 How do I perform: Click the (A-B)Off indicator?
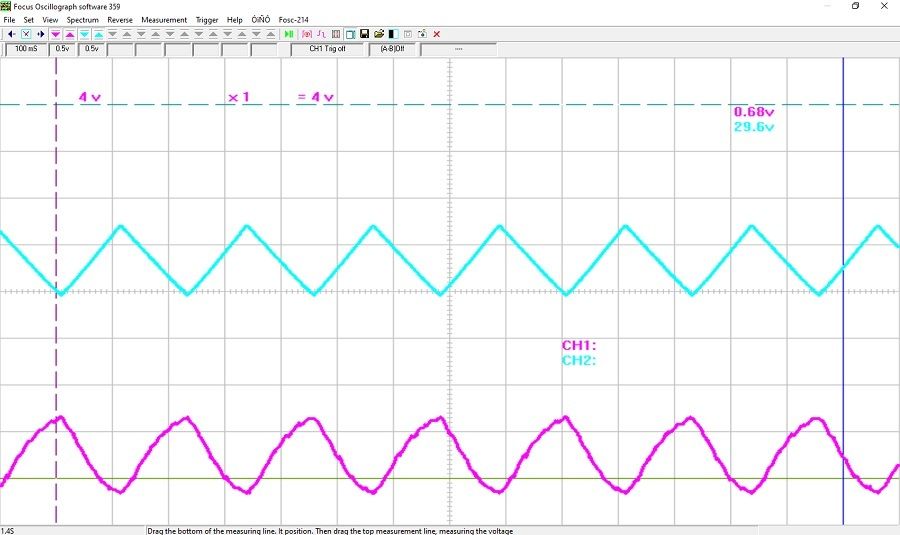(x=392, y=49)
